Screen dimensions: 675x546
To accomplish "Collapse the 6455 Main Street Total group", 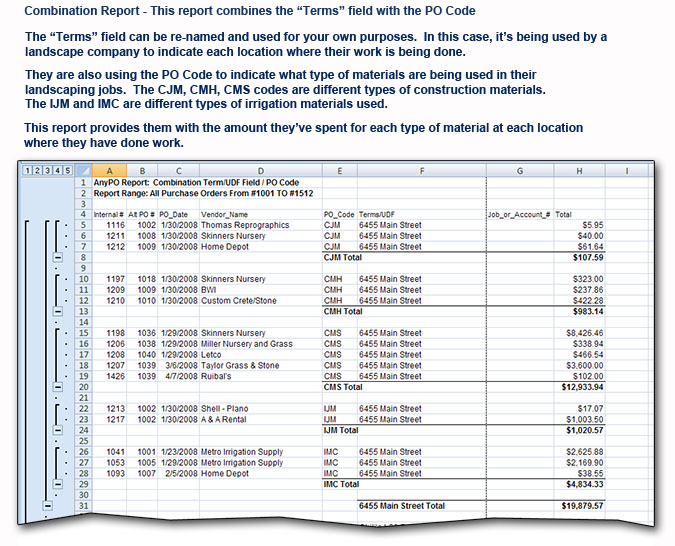I will pyautogui.click(x=47, y=506).
